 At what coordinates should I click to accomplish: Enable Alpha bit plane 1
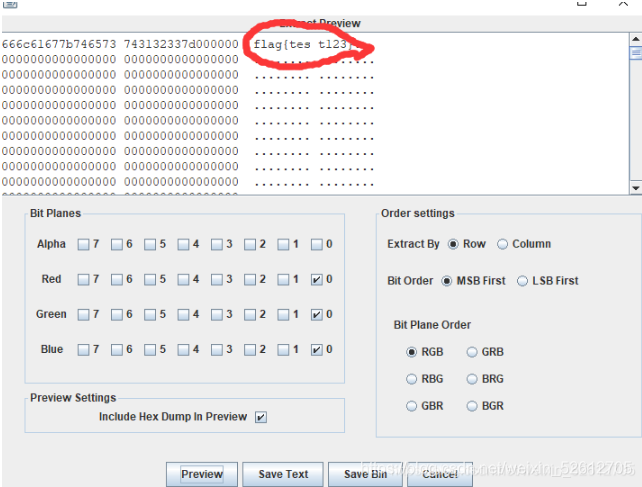pyautogui.click(x=283, y=245)
